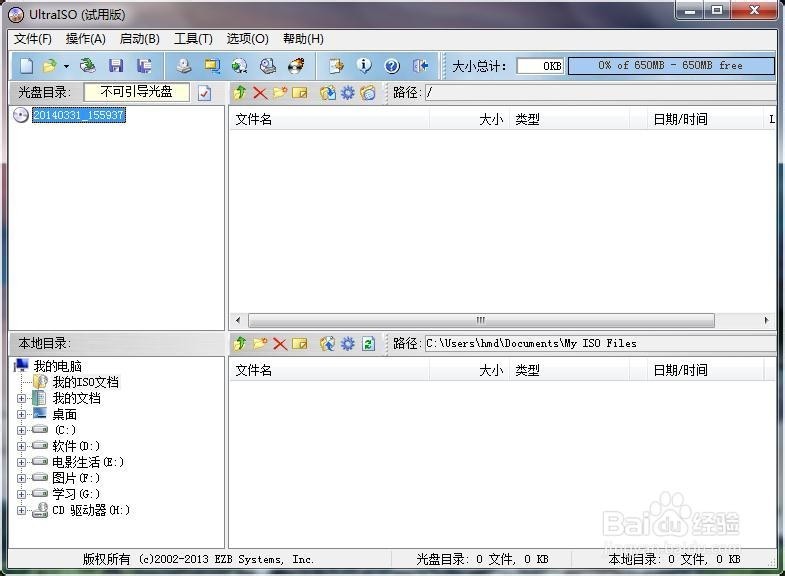
Task: Open the 操作(A) menu
Action: coord(86,39)
